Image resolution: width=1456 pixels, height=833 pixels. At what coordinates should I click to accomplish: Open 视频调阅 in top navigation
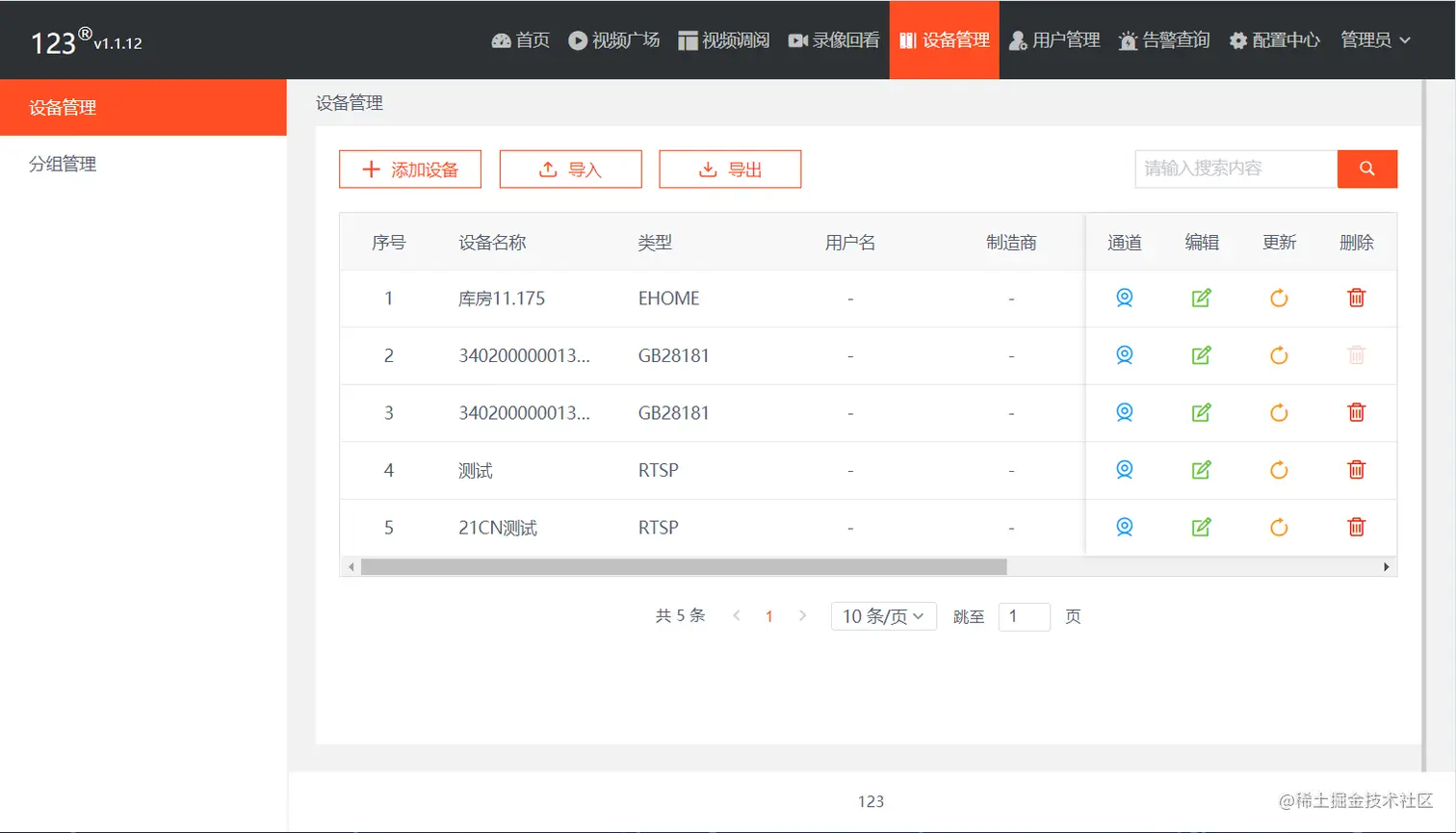(724, 39)
